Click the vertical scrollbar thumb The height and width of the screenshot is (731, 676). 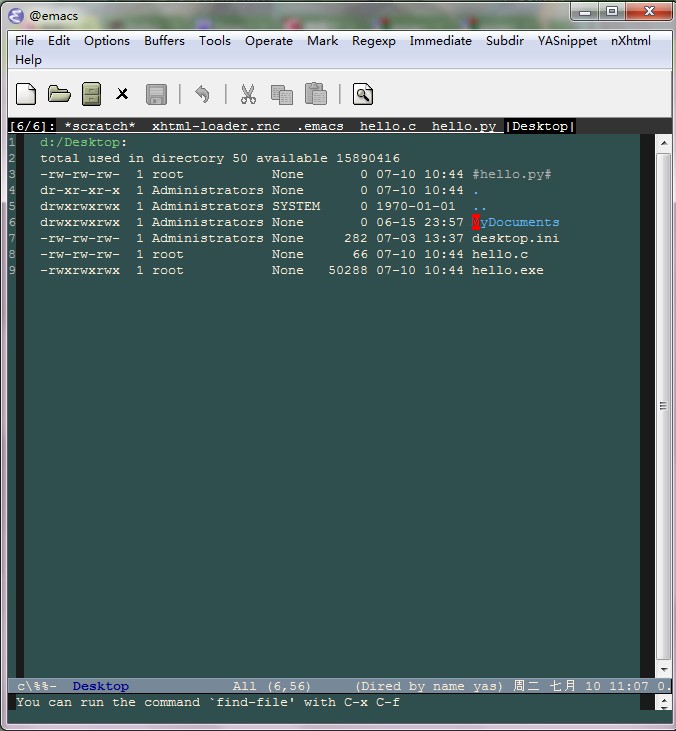pyautogui.click(x=663, y=406)
